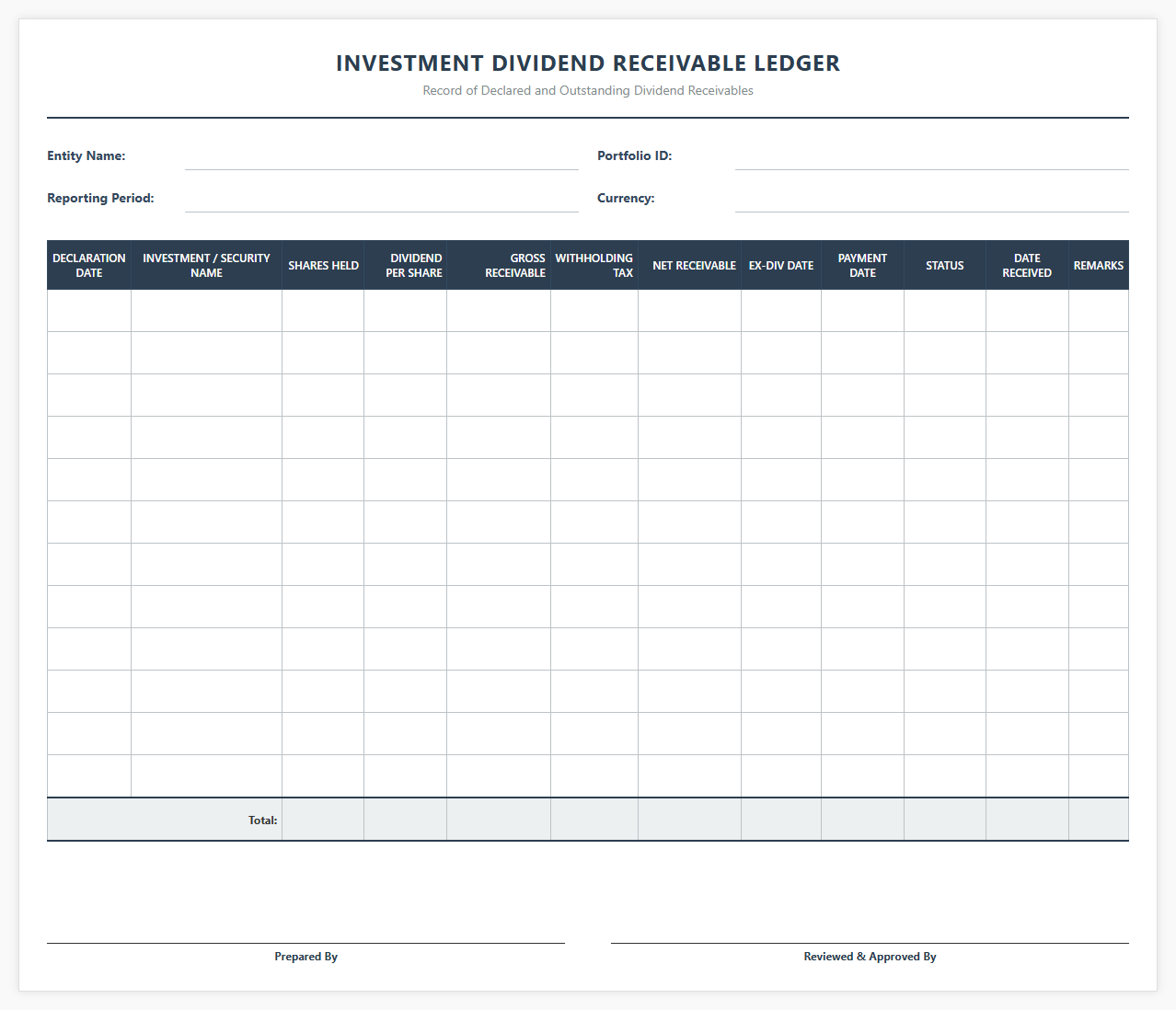Click the Total cell under Gross Receivable
Screen dimensions: 1176x1010
(499, 820)
